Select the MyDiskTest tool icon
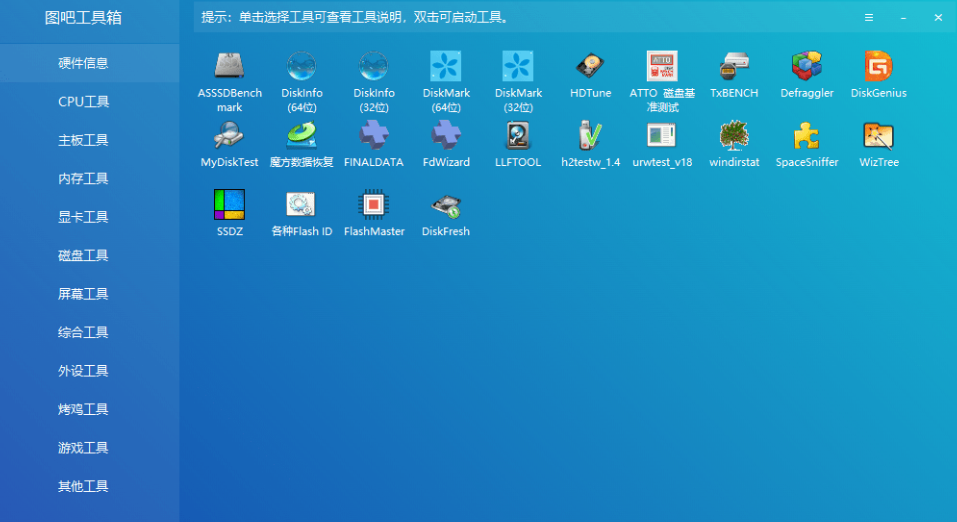This screenshot has width=957, height=522. click(x=229, y=135)
